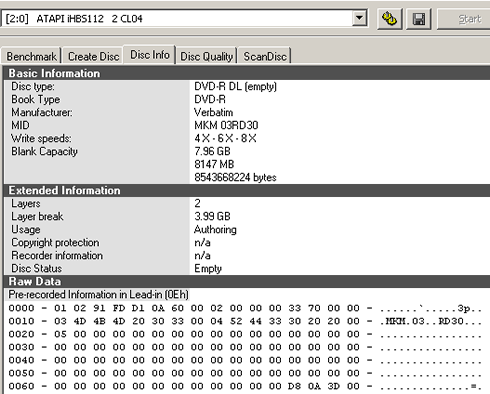490x394 pixels.
Task: Click Pre-recorded Information in Lead-in (0Eh) heading
Action: (98, 295)
